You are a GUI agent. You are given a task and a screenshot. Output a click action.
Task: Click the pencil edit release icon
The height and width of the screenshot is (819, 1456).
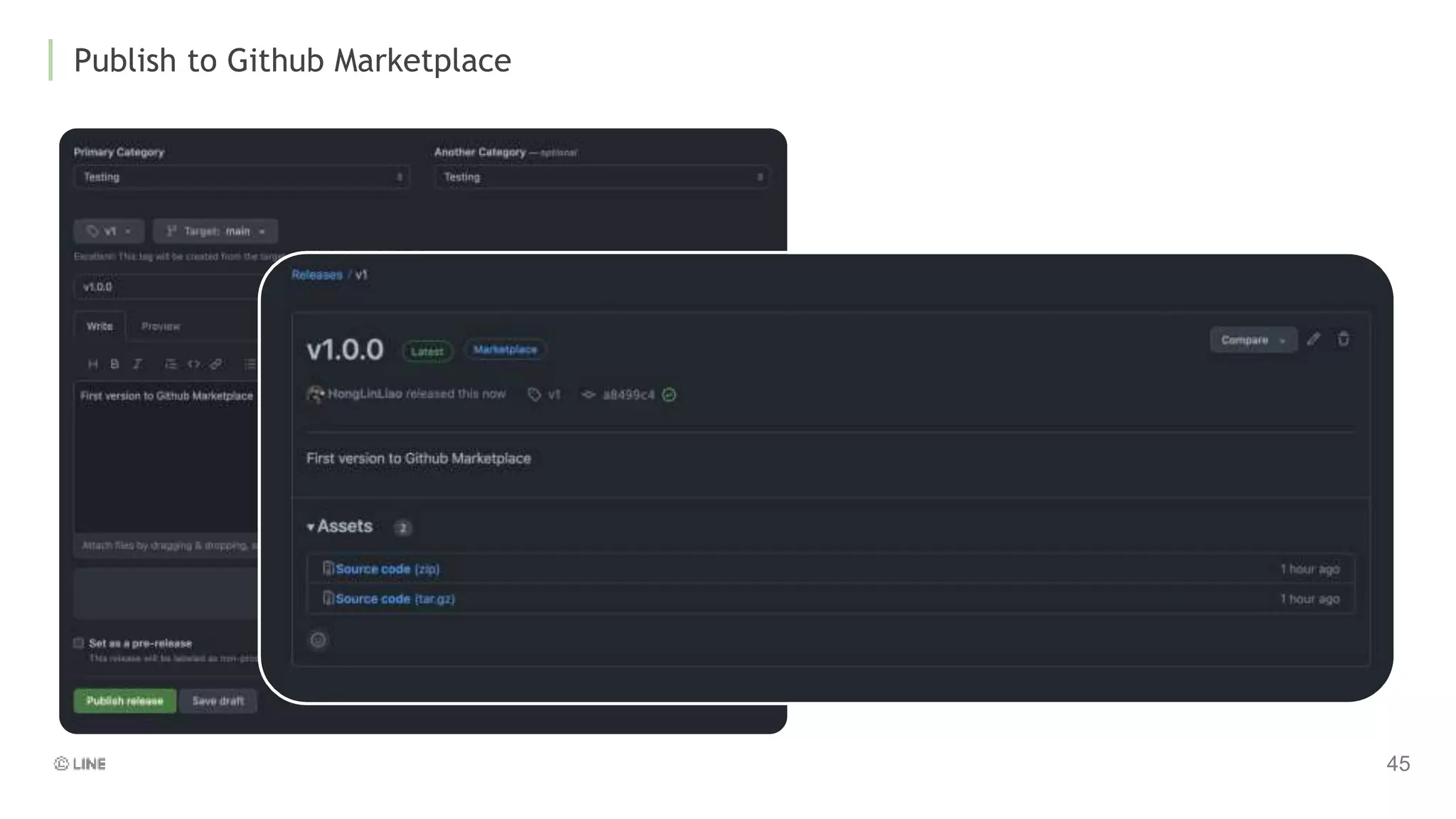pyautogui.click(x=1313, y=339)
